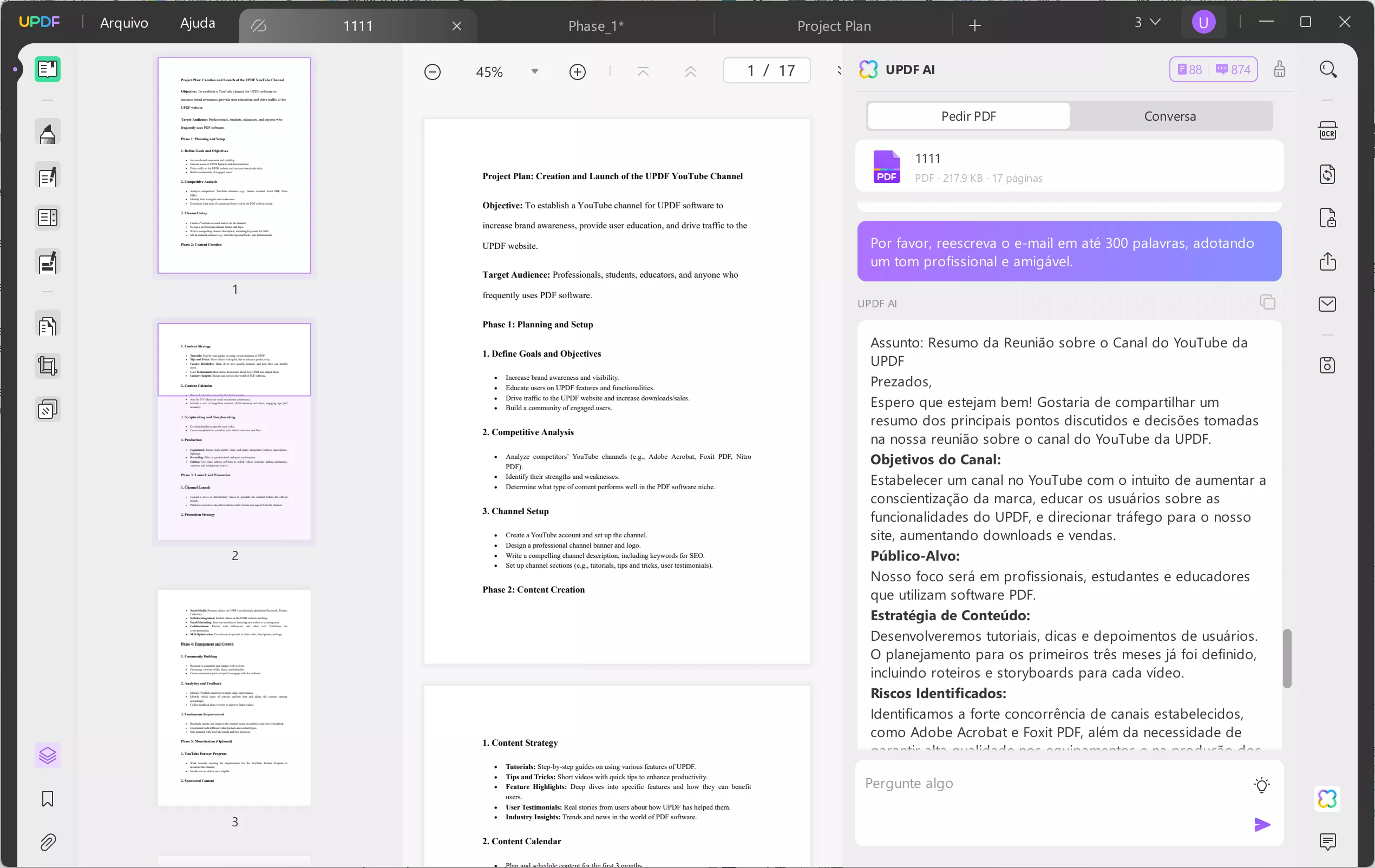Select page 2 thumbnail in the sidebar
1375x868 pixels.
pos(234,431)
